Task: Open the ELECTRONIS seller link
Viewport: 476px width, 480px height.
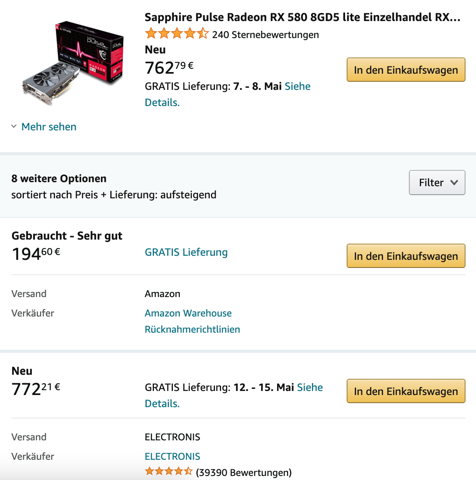Action: point(172,456)
